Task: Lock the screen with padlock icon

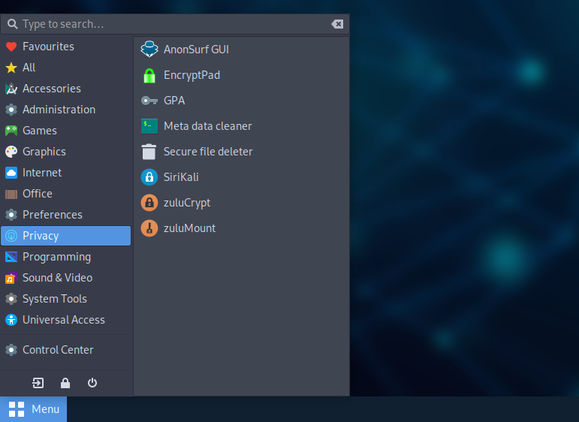Action: point(65,383)
